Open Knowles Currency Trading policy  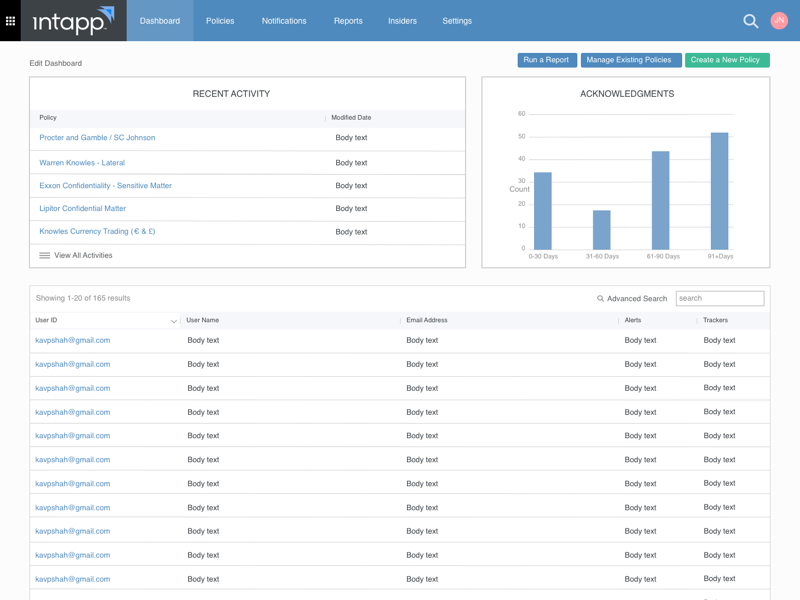(x=97, y=232)
